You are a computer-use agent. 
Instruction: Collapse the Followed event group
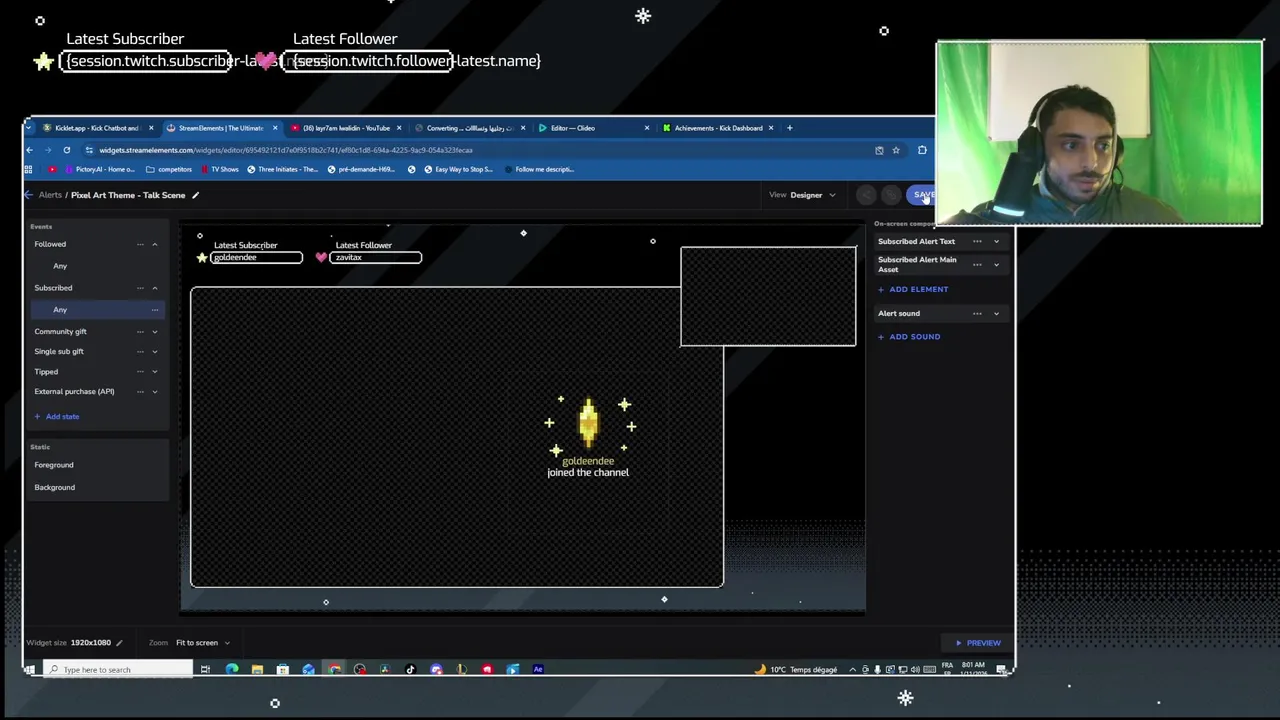pyautogui.click(x=154, y=244)
